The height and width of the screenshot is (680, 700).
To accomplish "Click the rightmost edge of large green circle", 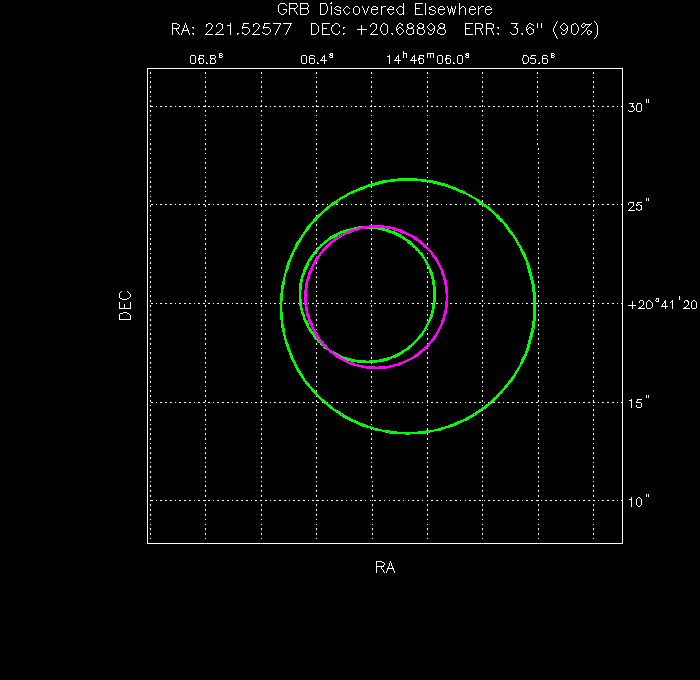I will click(535, 306).
